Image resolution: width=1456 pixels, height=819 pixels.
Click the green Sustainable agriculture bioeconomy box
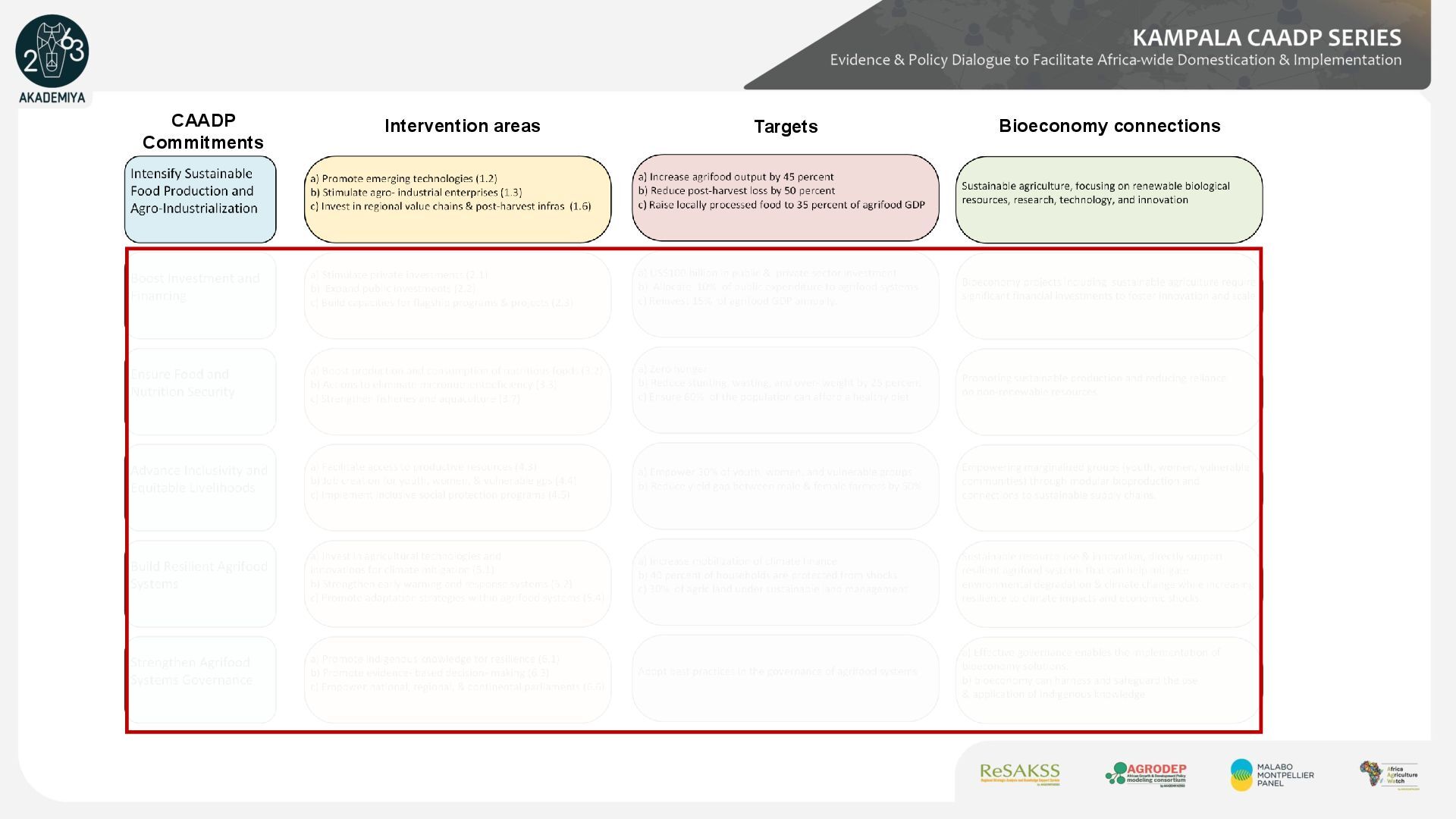[1109, 200]
